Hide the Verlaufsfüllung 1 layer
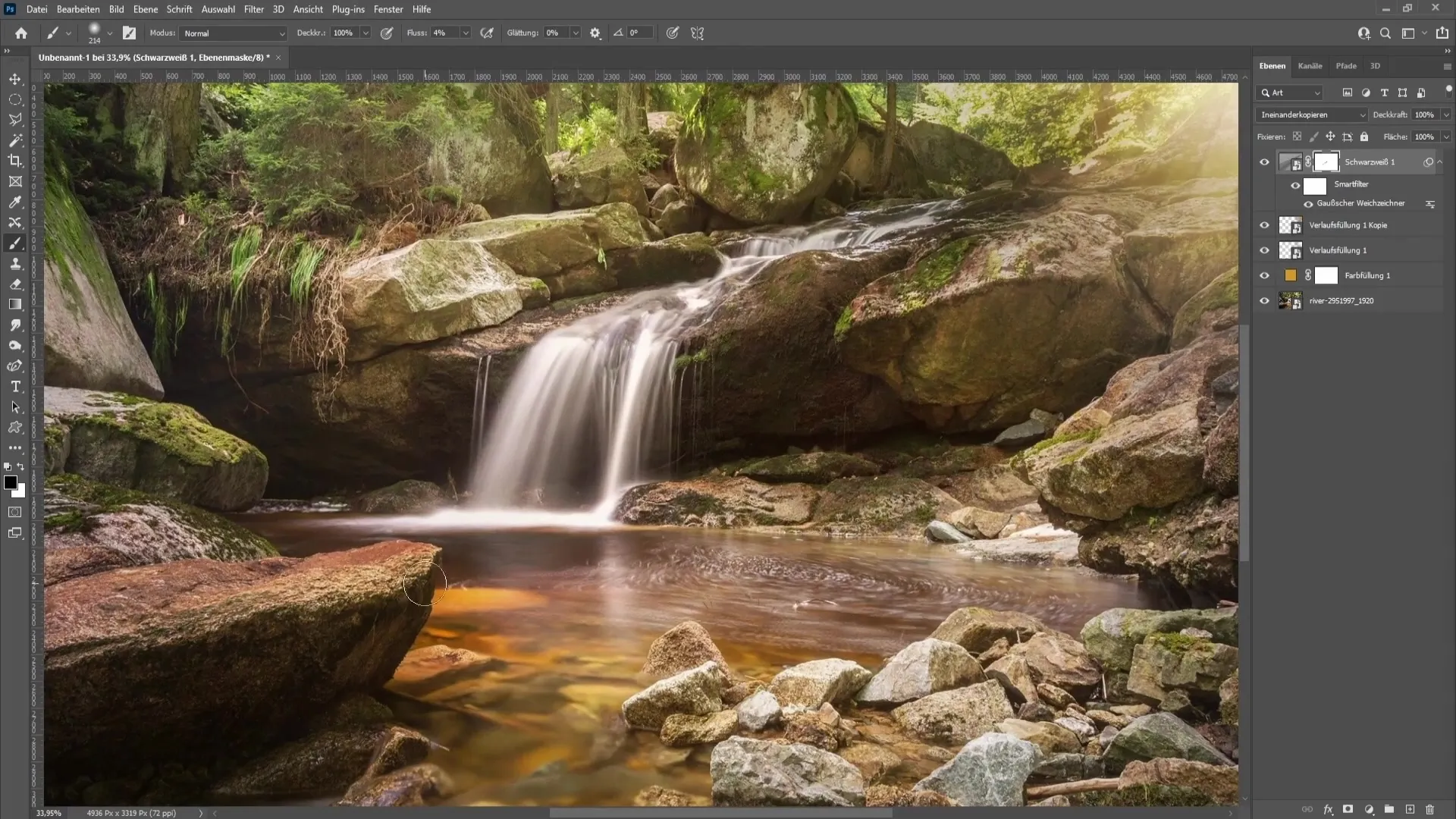 click(x=1265, y=250)
